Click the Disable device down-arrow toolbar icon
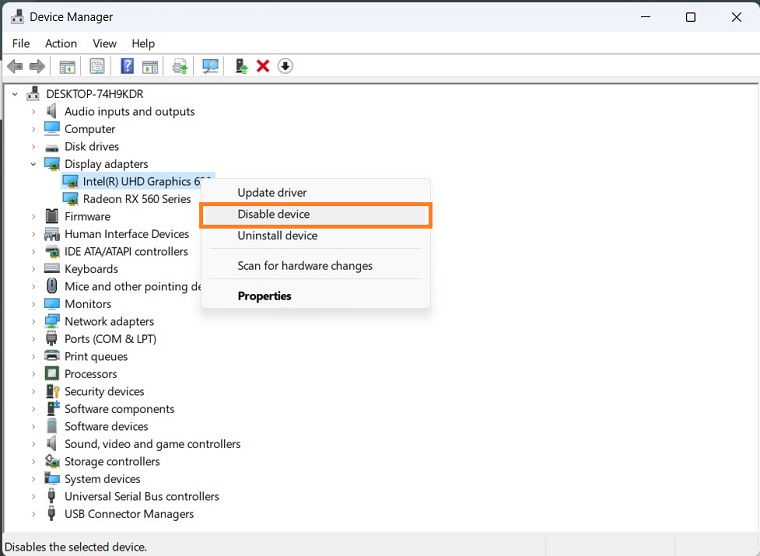The width and height of the screenshot is (760, 556). 285,67
